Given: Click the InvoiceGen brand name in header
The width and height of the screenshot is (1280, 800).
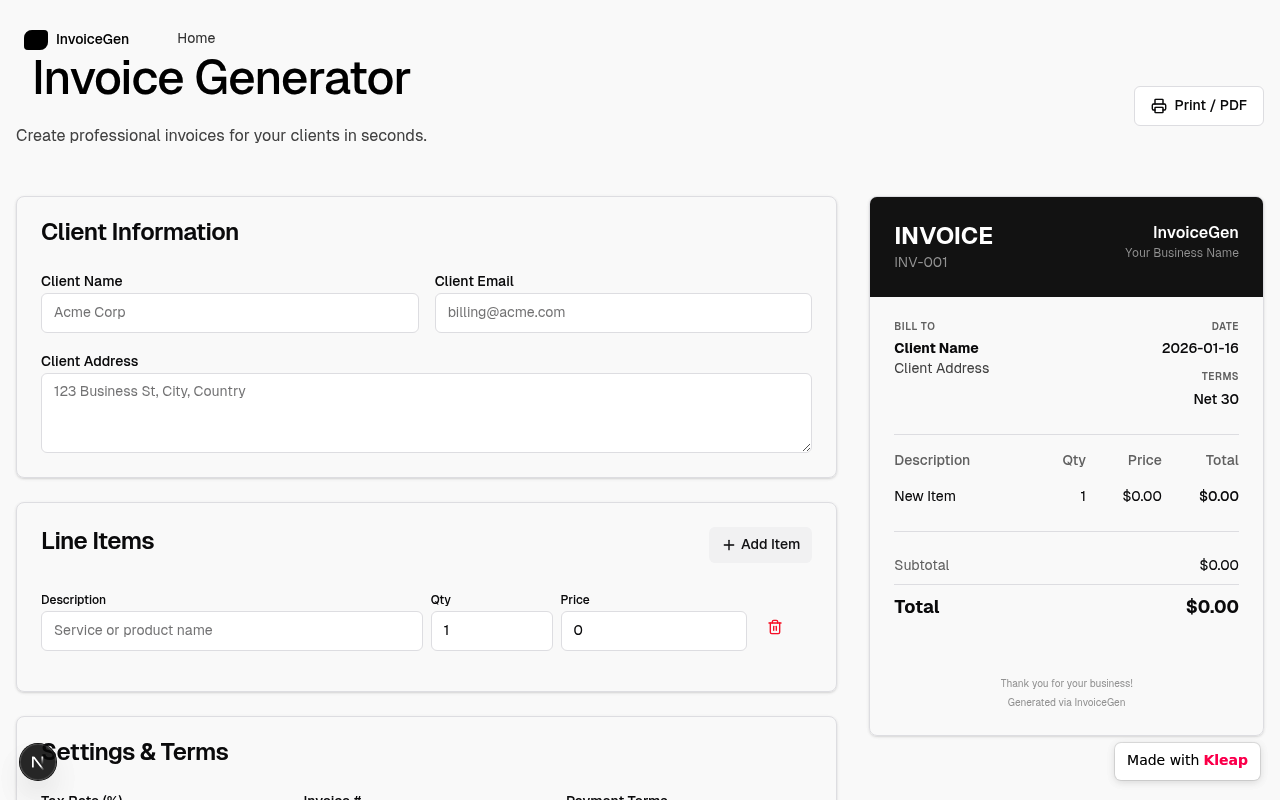Looking at the screenshot, I should pos(92,39).
